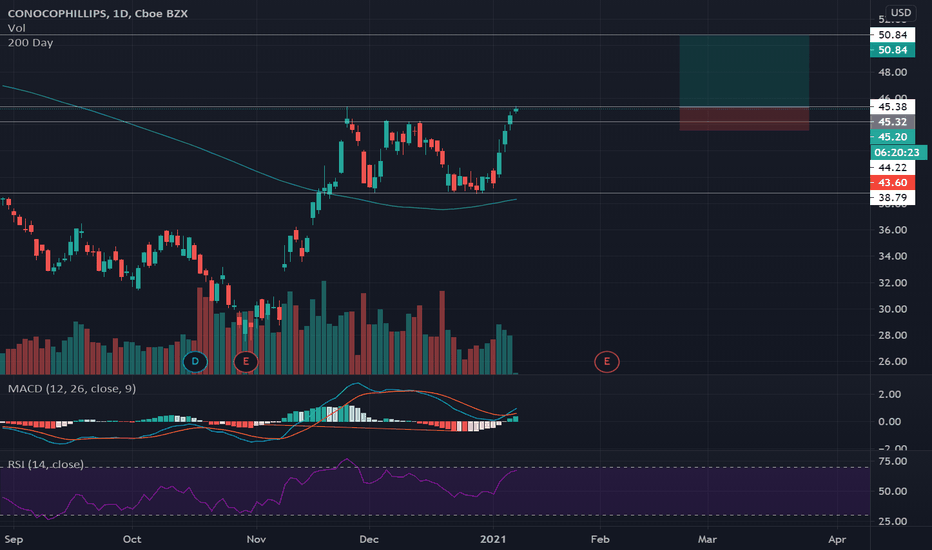Select the 200 Day indicator label
The height and width of the screenshot is (550, 932).
coord(30,43)
